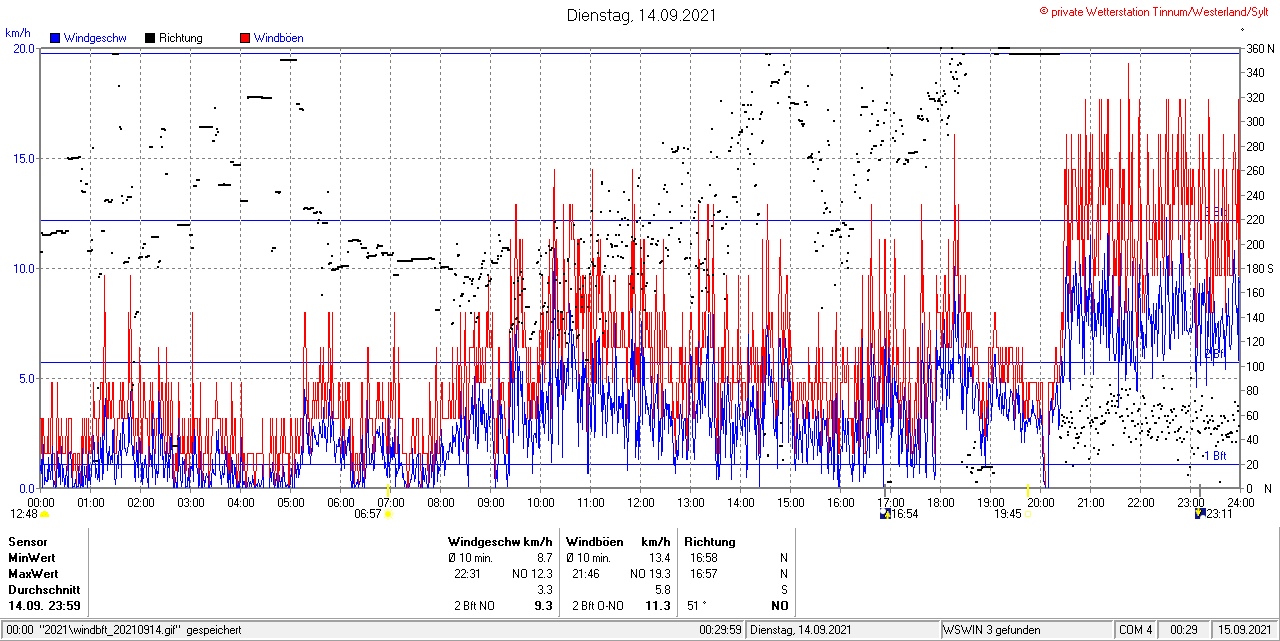Viewport: 1280px width, 641px height.
Task: Click the 00:29:59 status bar clock
Action: pyautogui.click(x=720, y=630)
